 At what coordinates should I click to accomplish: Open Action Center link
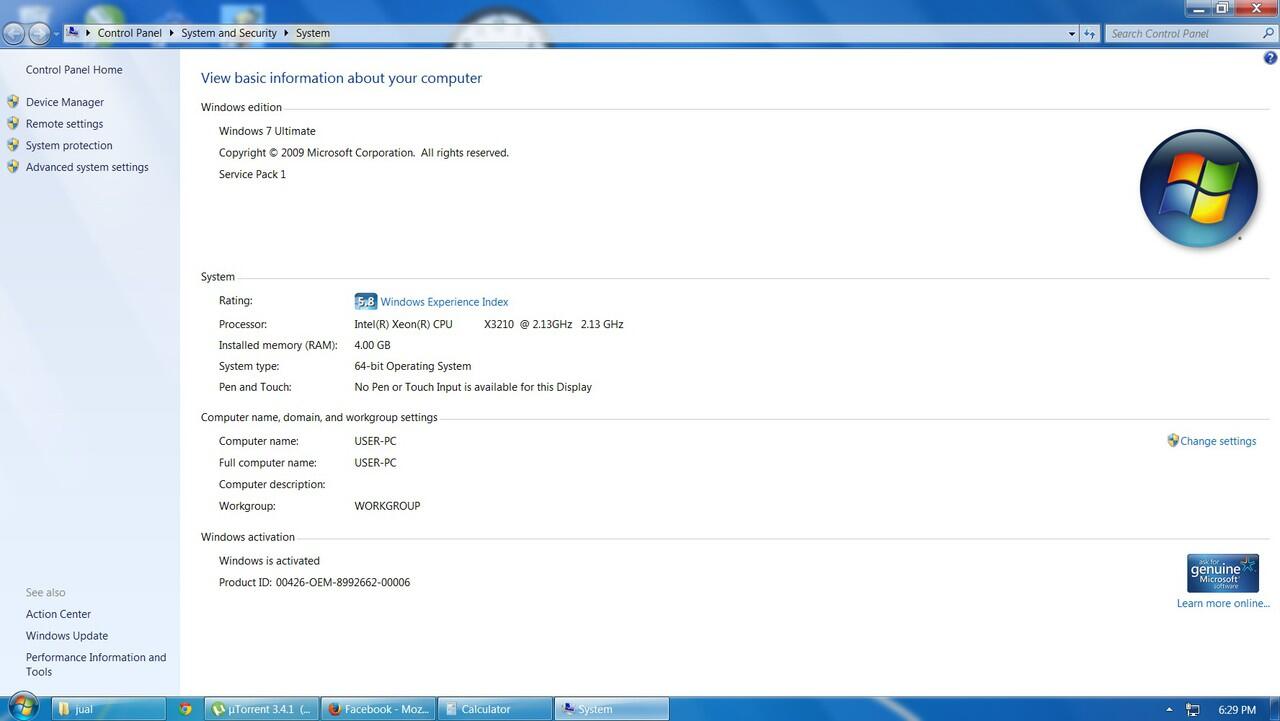(58, 614)
